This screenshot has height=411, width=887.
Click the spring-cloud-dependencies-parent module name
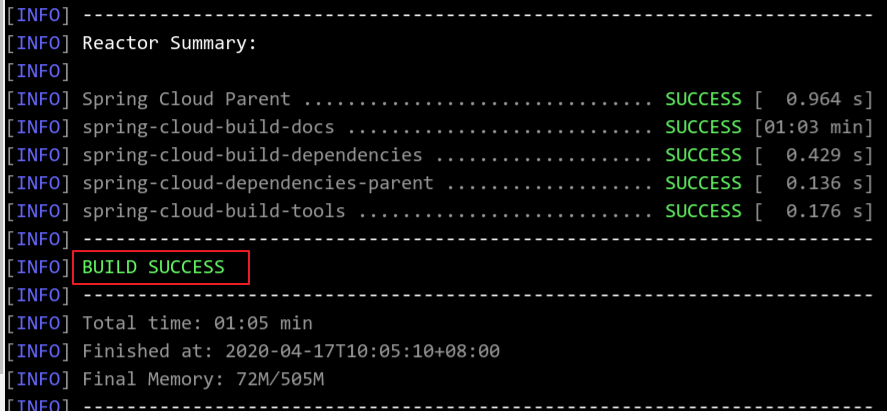point(258,183)
